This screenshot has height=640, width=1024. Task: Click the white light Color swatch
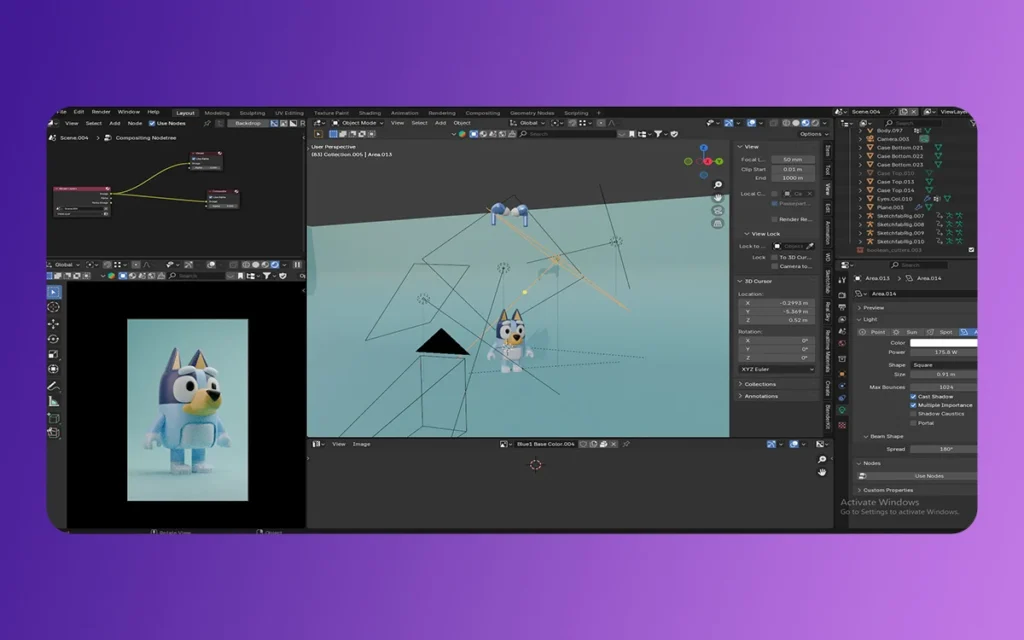943,342
